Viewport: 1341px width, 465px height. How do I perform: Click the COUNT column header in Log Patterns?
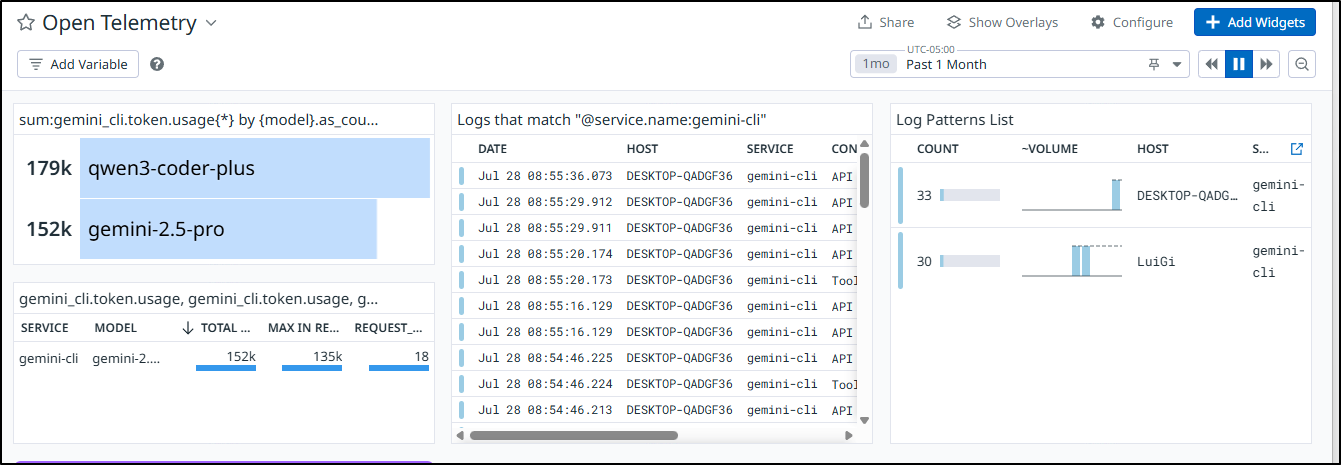(x=938, y=149)
